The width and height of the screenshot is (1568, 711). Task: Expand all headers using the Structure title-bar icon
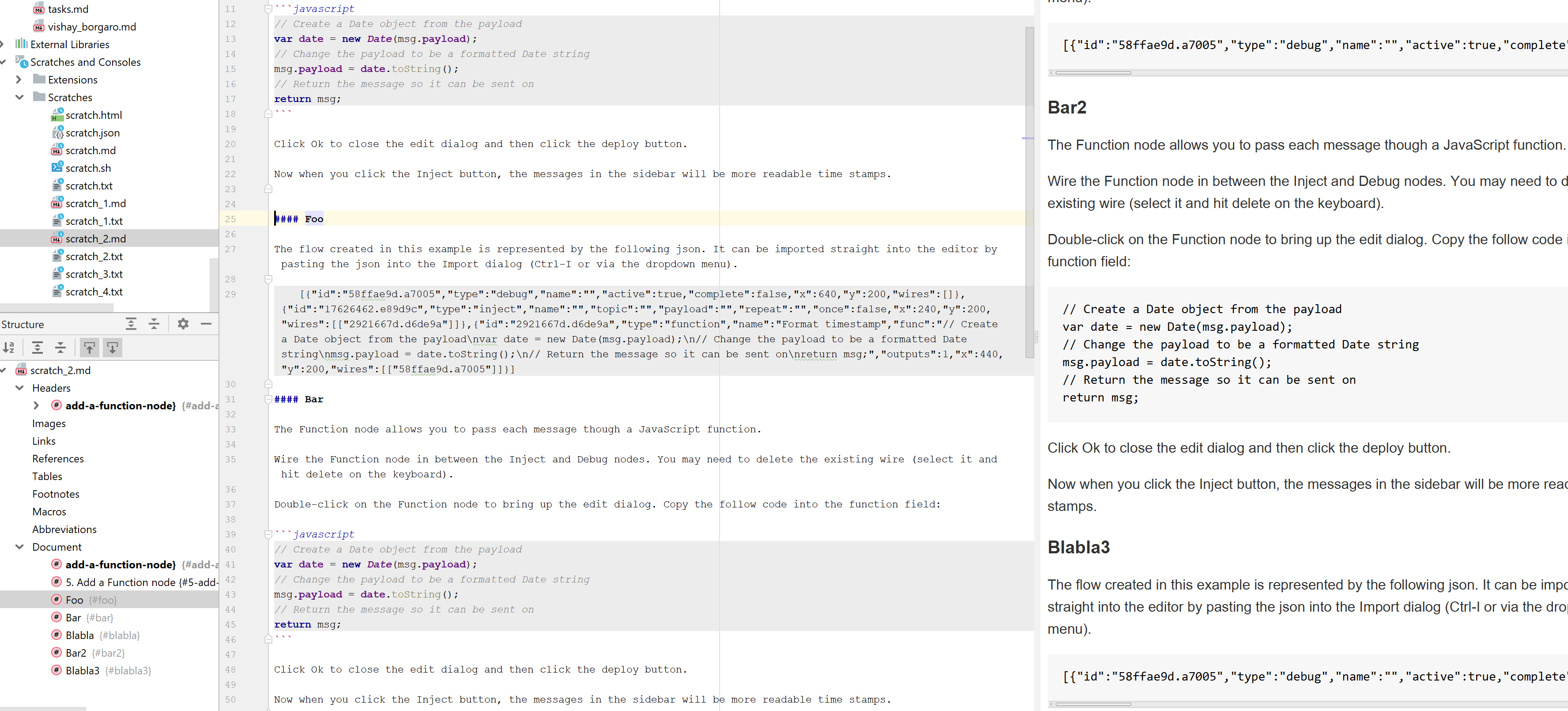click(x=132, y=324)
